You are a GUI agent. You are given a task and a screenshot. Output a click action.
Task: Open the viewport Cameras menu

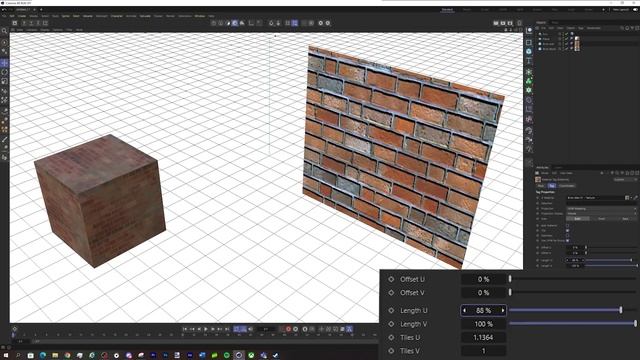tap(32, 30)
